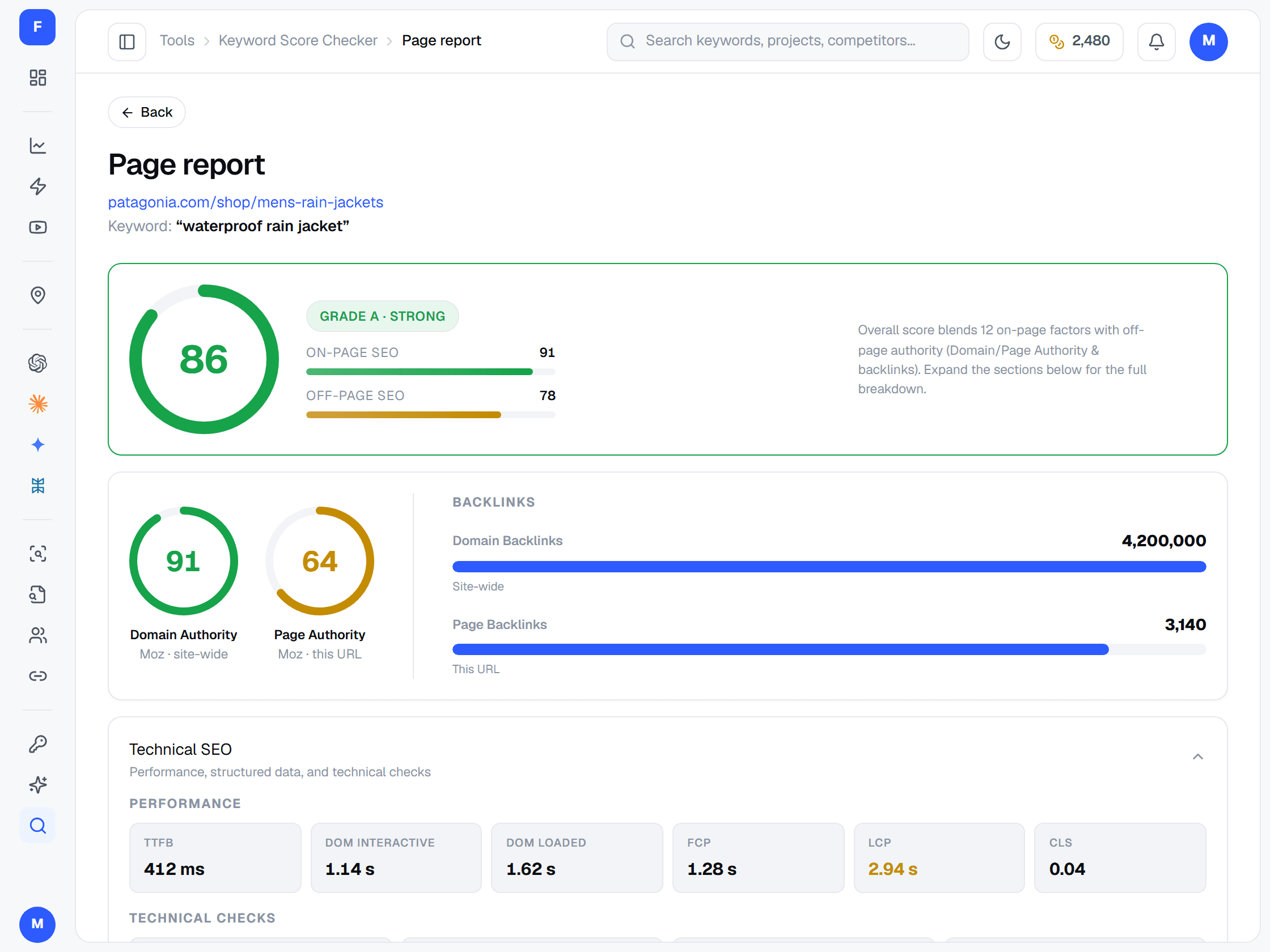
Task: Open the ChatGPT knot logo sidebar icon
Action: tap(38, 363)
